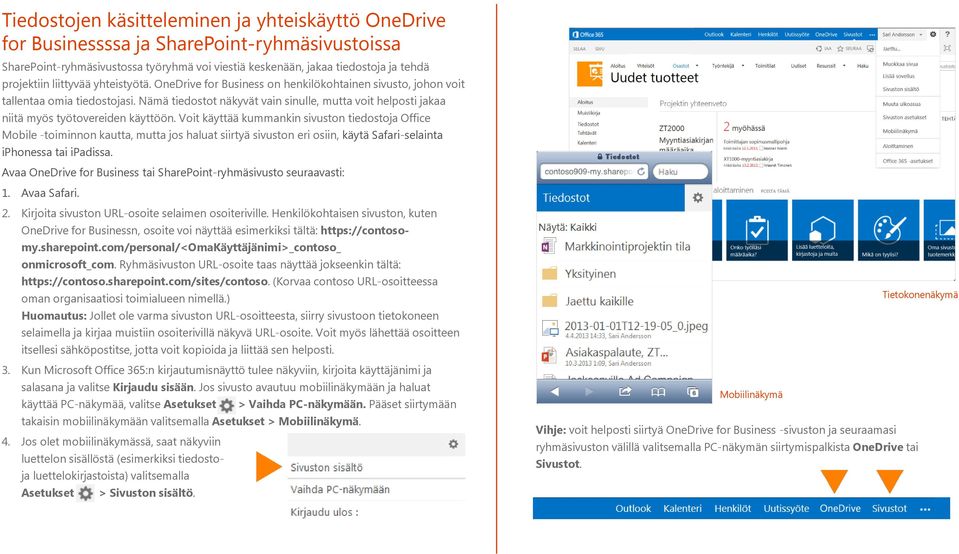Open the hexagon tile for adding lists

(x=823, y=231)
